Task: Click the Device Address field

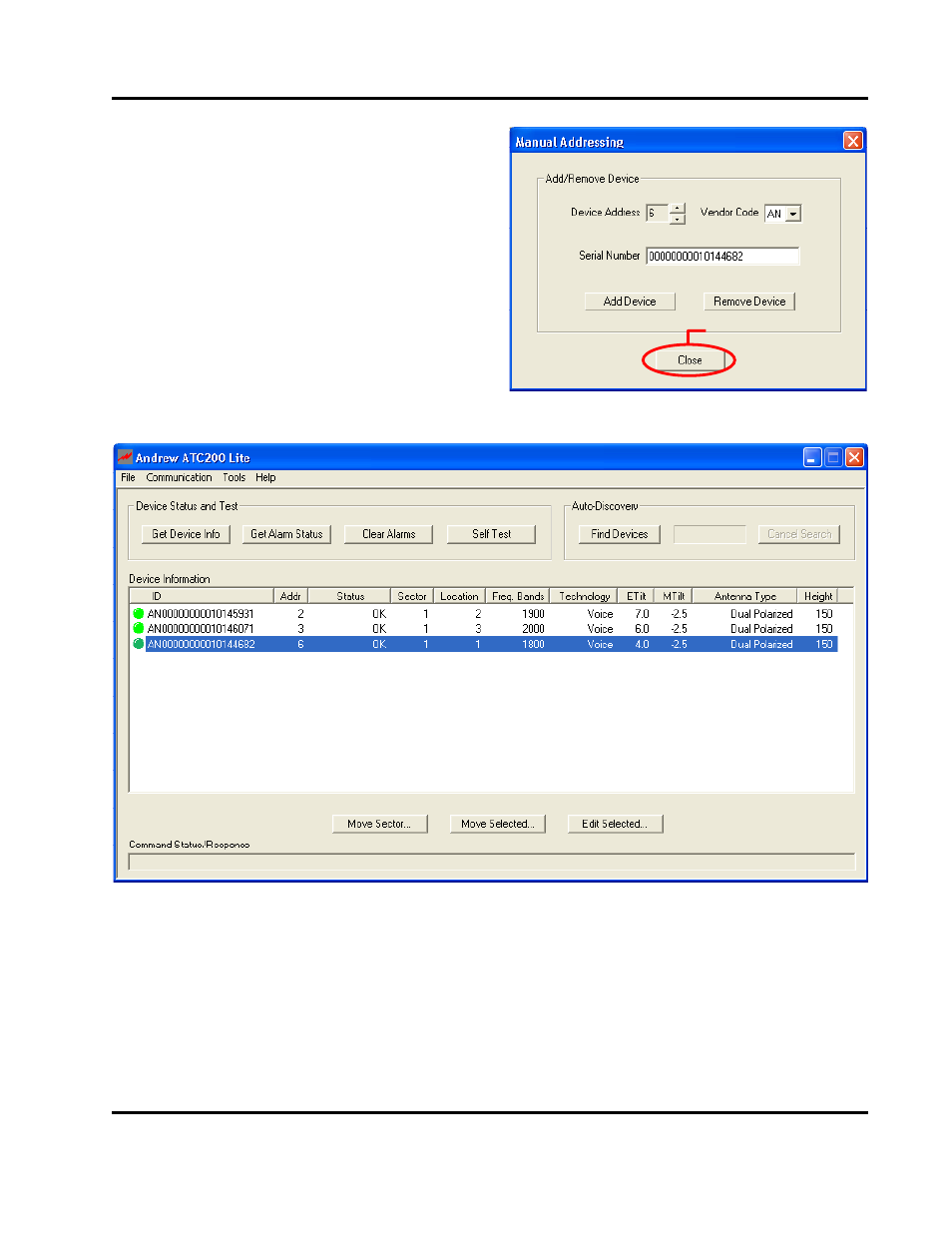Action: tap(658, 213)
